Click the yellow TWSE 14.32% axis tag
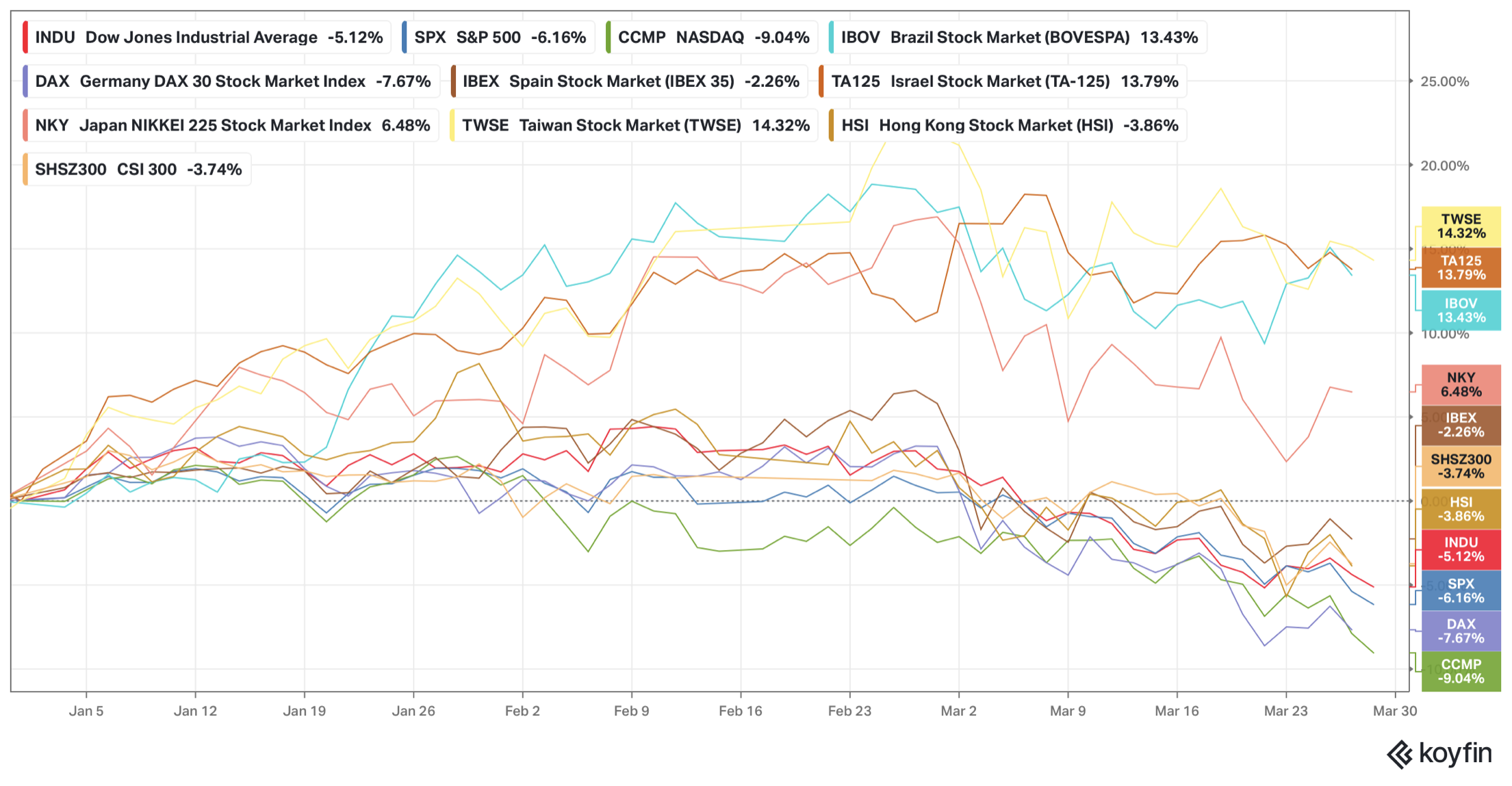Viewport: 1512px width, 786px height. point(1461,226)
